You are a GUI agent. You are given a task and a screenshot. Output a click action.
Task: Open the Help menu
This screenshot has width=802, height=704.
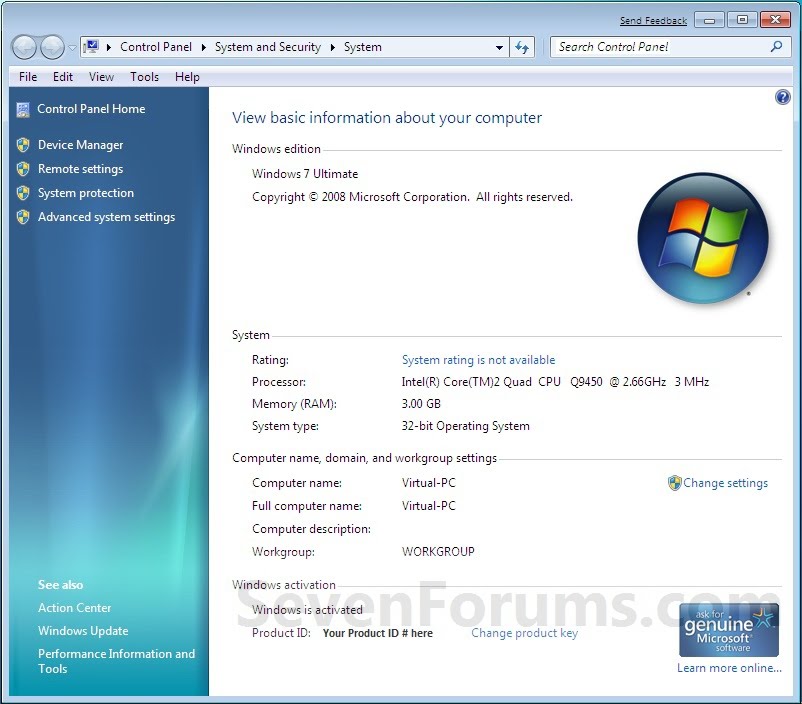click(187, 77)
